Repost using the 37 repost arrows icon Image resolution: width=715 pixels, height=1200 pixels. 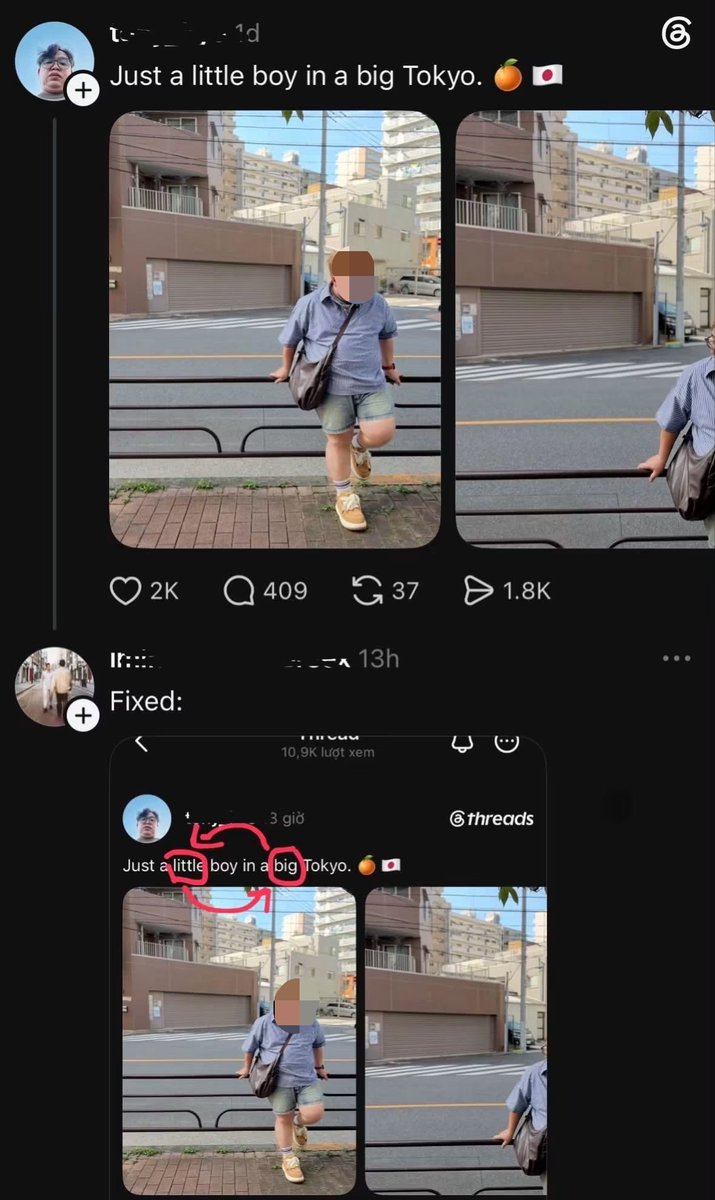(x=368, y=591)
